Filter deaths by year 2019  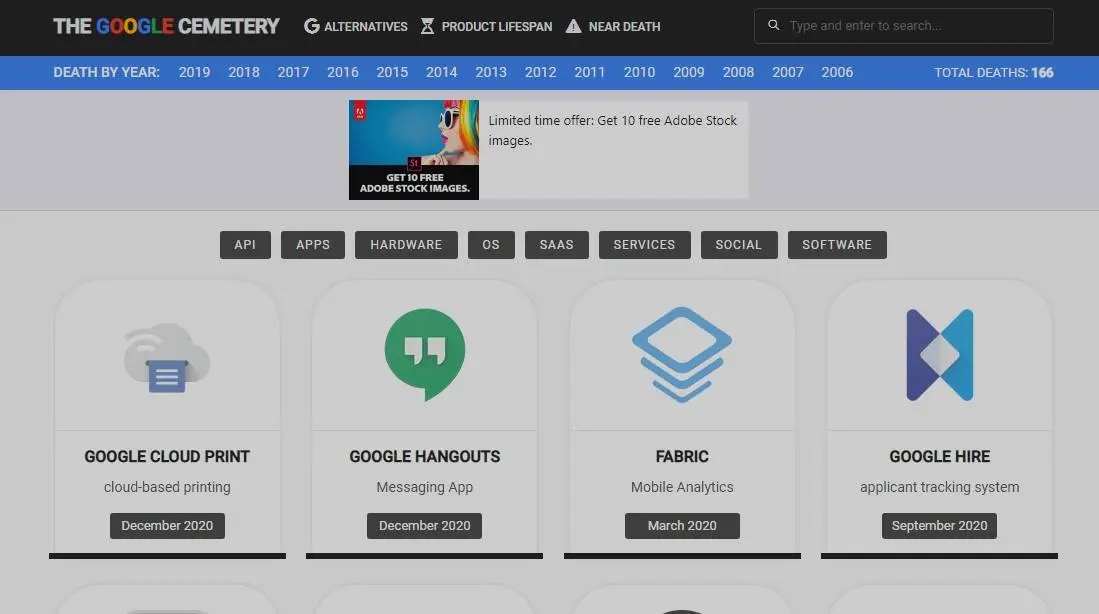click(x=194, y=72)
